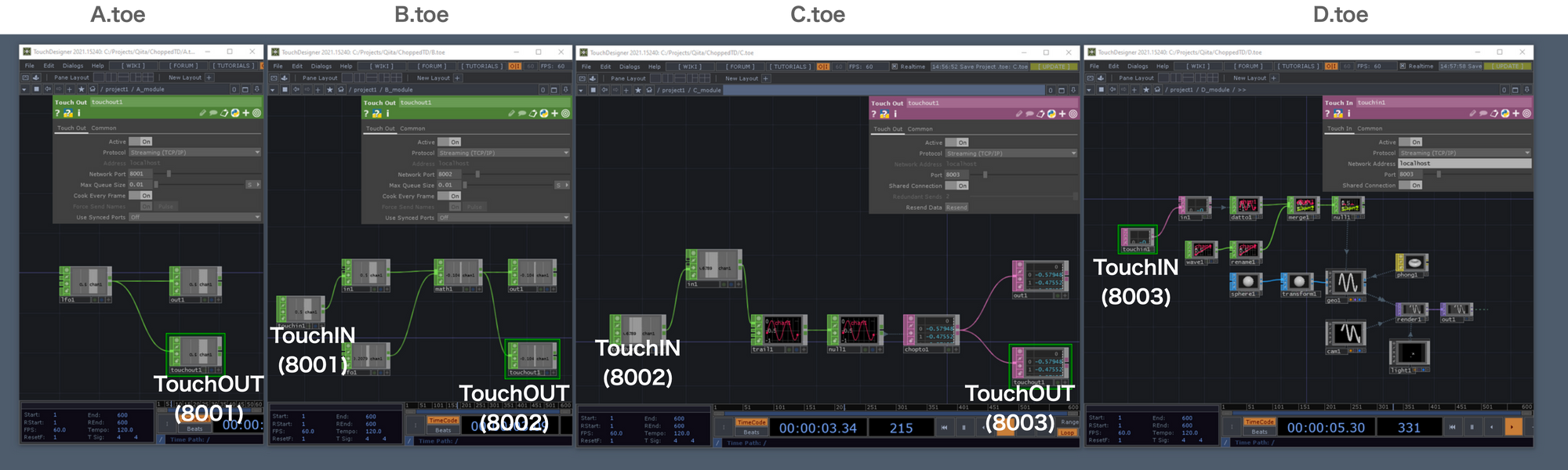Expand pane type menu arrow in C.toe
Image resolution: width=1568 pixels, height=470 pixels.
pos(582,90)
